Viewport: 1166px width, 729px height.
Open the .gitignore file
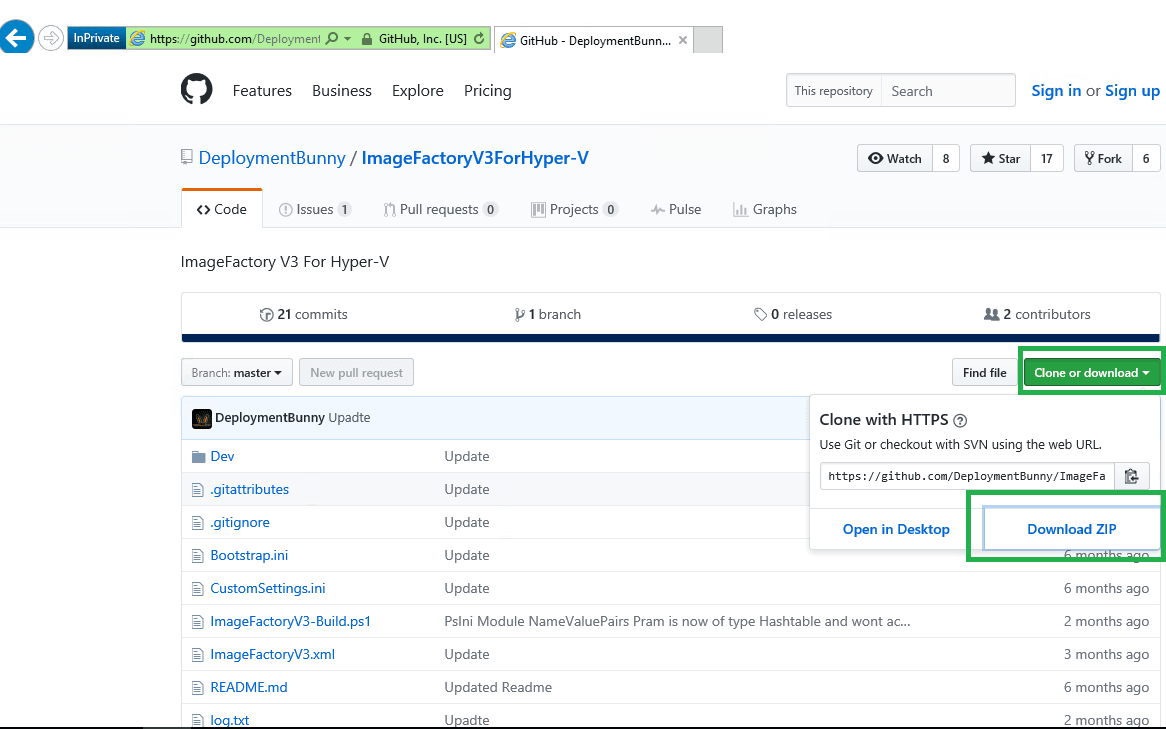pyautogui.click(x=240, y=522)
